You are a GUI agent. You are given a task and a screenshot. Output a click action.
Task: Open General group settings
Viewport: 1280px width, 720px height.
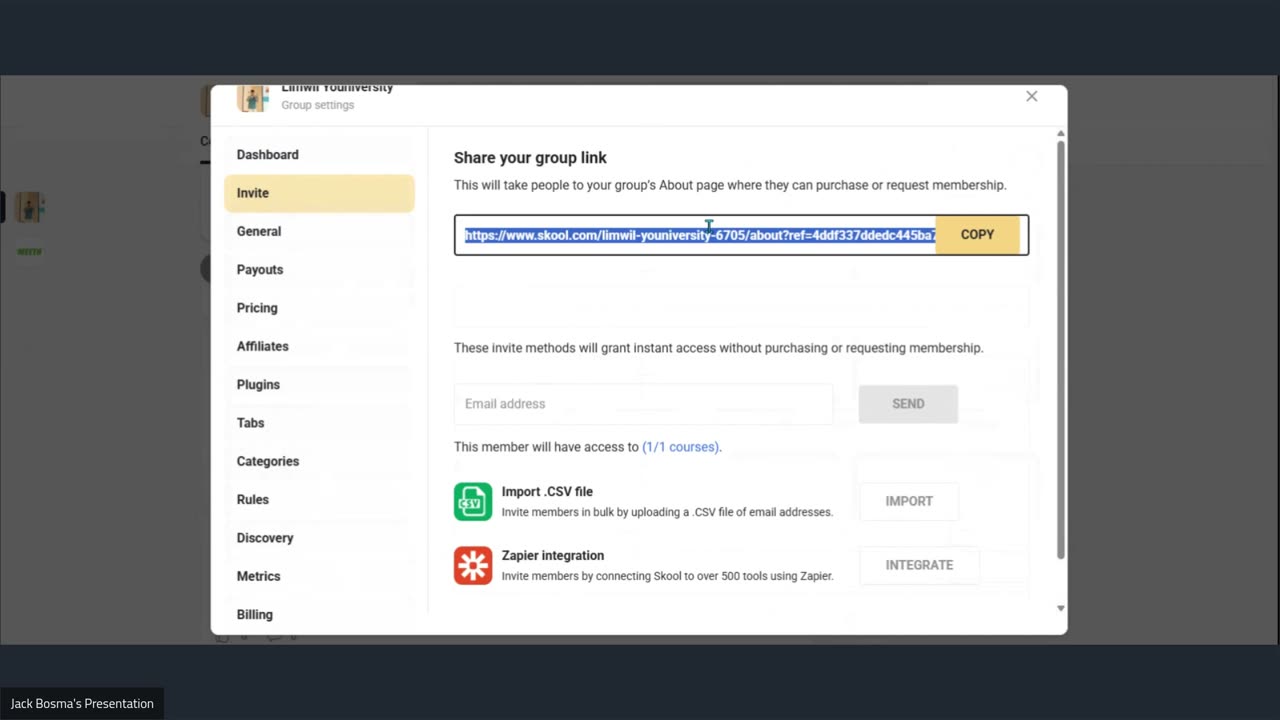click(319, 231)
